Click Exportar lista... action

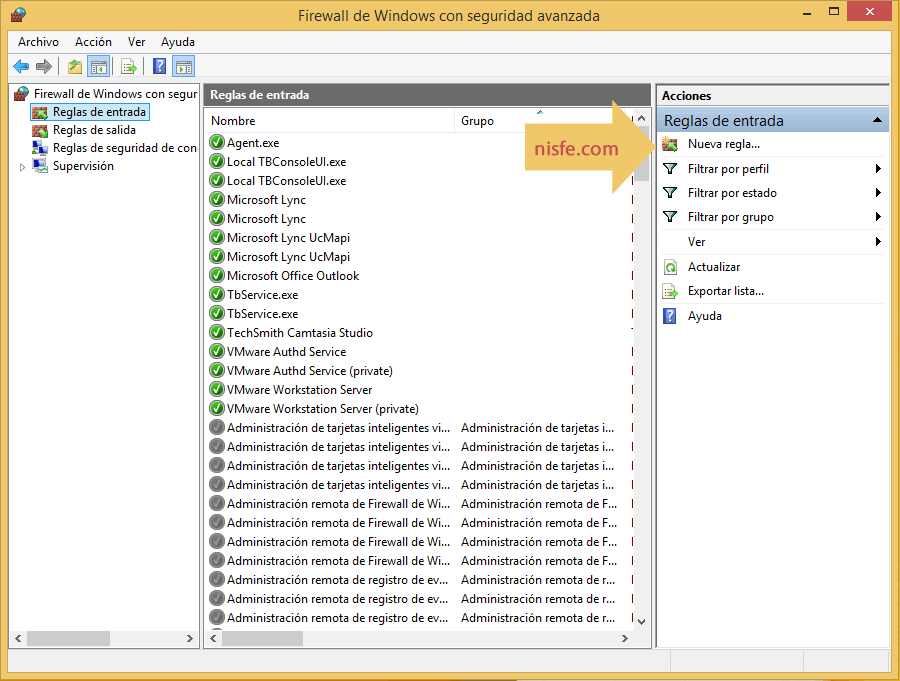pyautogui.click(x=726, y=291)
